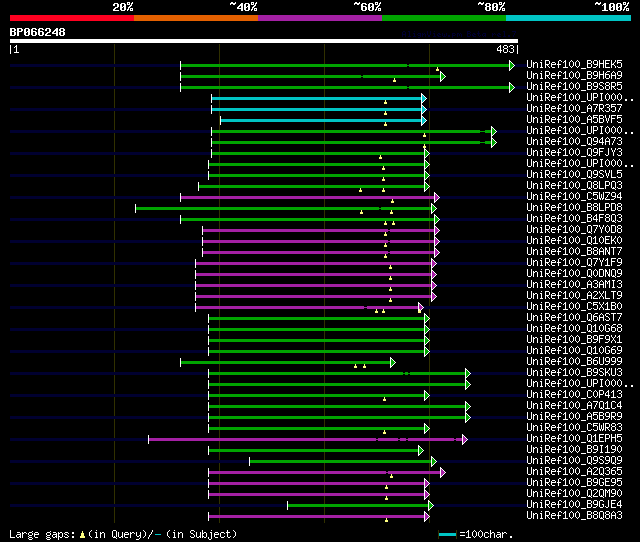The image size is (640, 542).
Task: Select the UniRef100_B6U999 label
Action: point(574,362)
